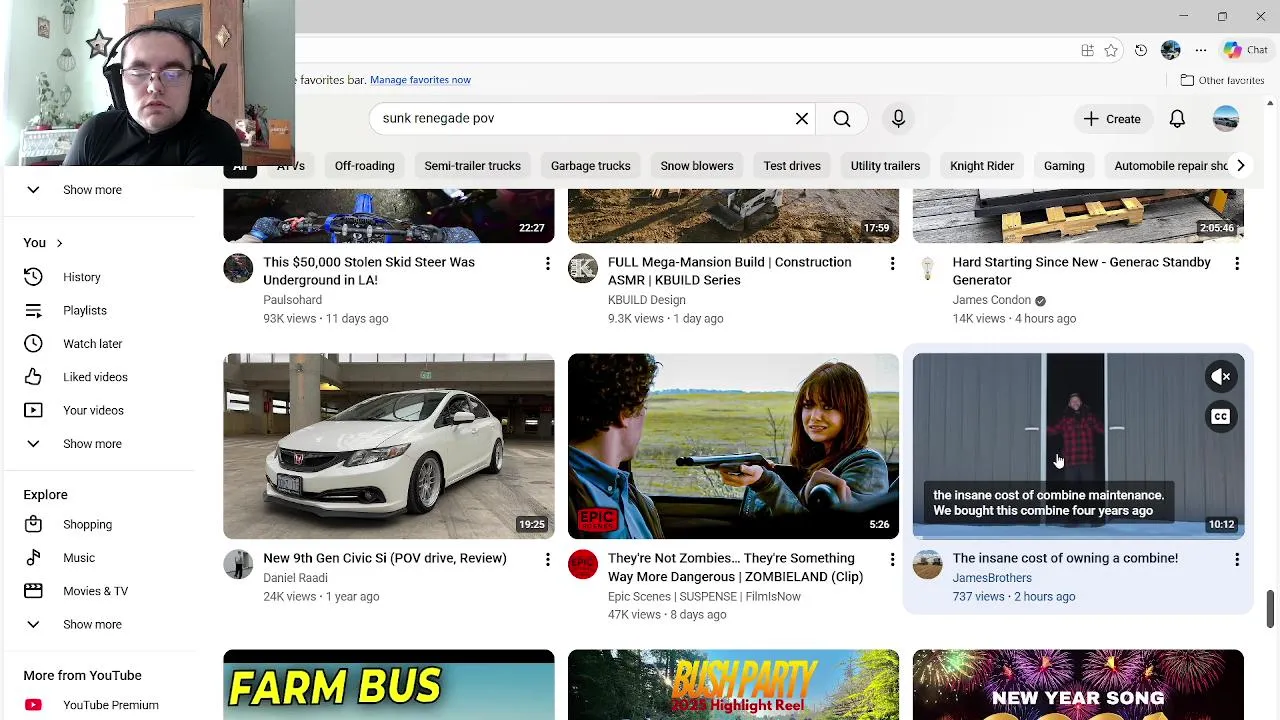Open options for FULL Mega-Mansion Build video
The image size is (1280, 720).
[x=892, y=263]
